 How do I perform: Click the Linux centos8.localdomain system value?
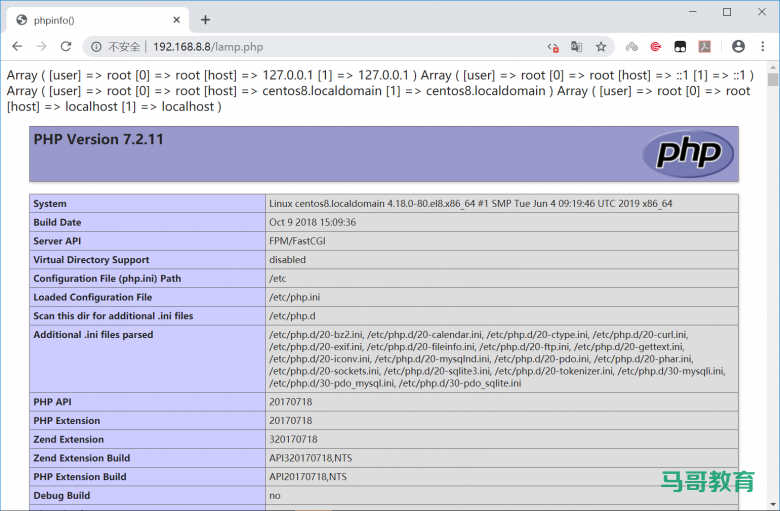tap(471, 204)
